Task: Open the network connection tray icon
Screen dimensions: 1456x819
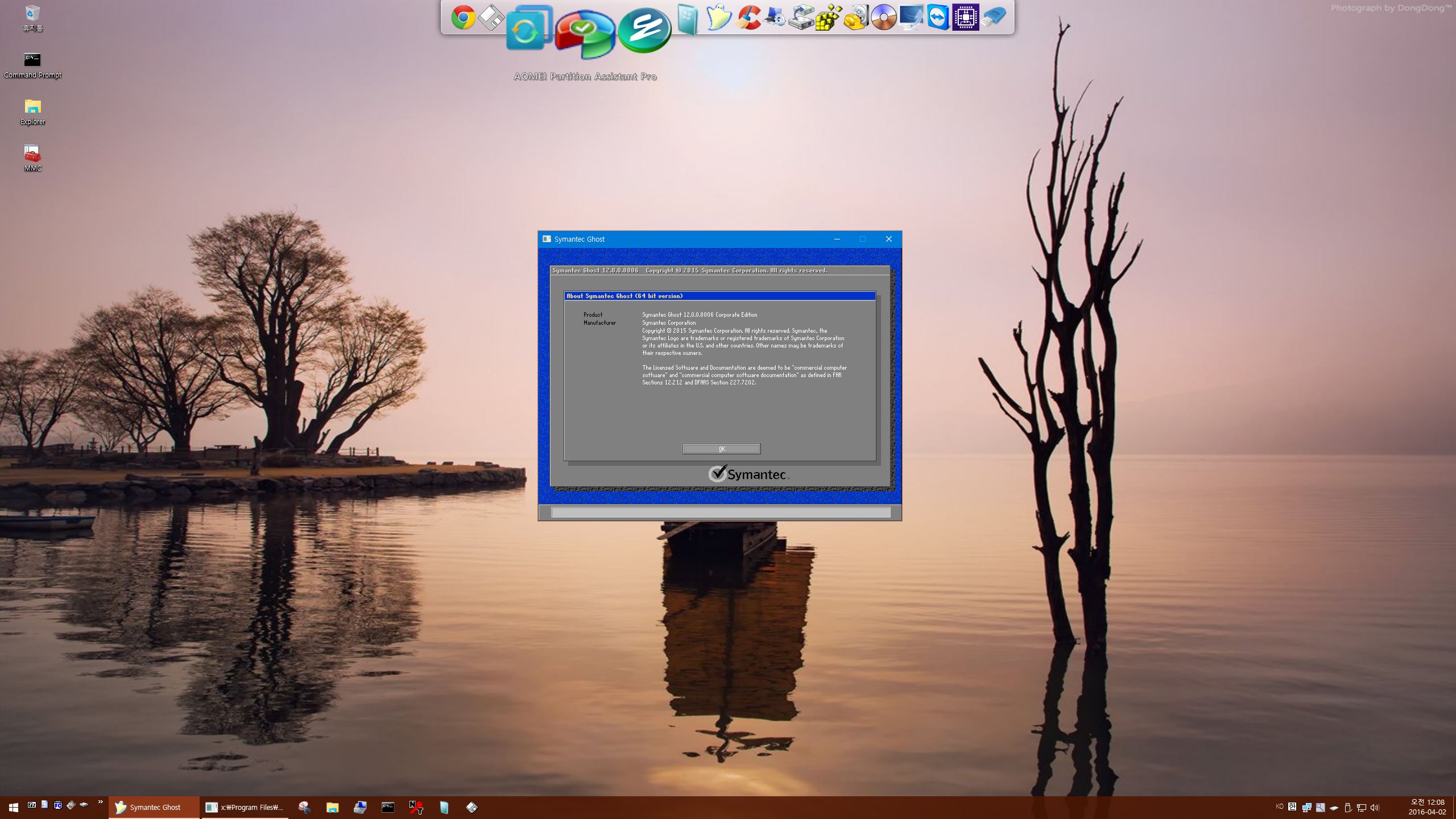Action: (1362, 807)
